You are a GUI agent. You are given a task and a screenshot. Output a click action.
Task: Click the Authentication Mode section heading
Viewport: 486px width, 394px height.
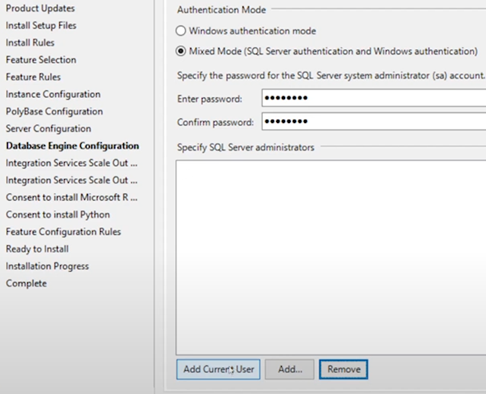[221, 10]
